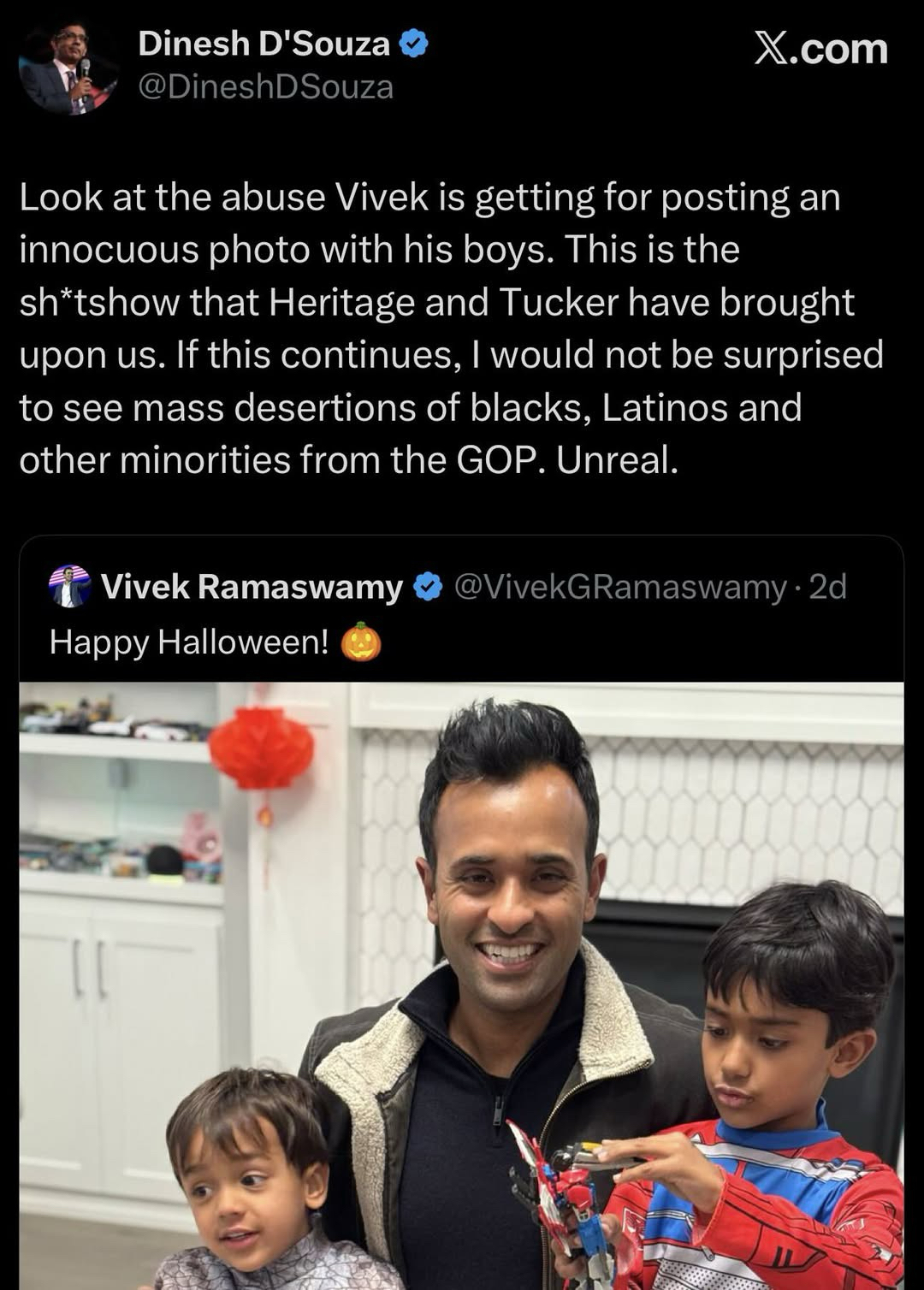This screenshot has width=924, height=1290.
Task: Click the 2d timestamp on the quoted post
Action: 827,588
